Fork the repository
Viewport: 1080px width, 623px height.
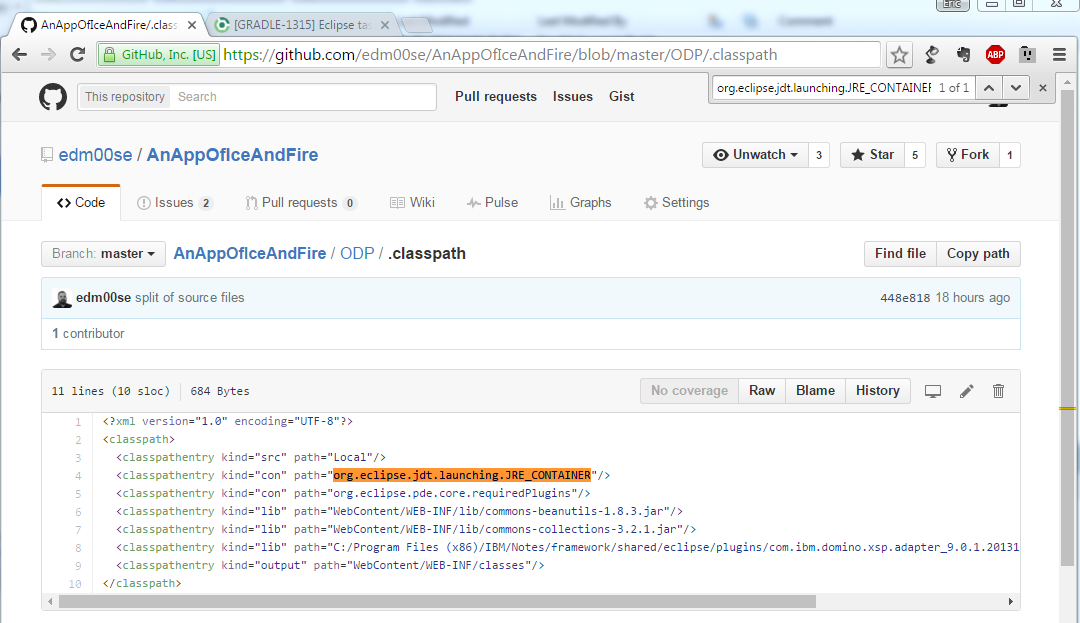click(x=968, y=155)
